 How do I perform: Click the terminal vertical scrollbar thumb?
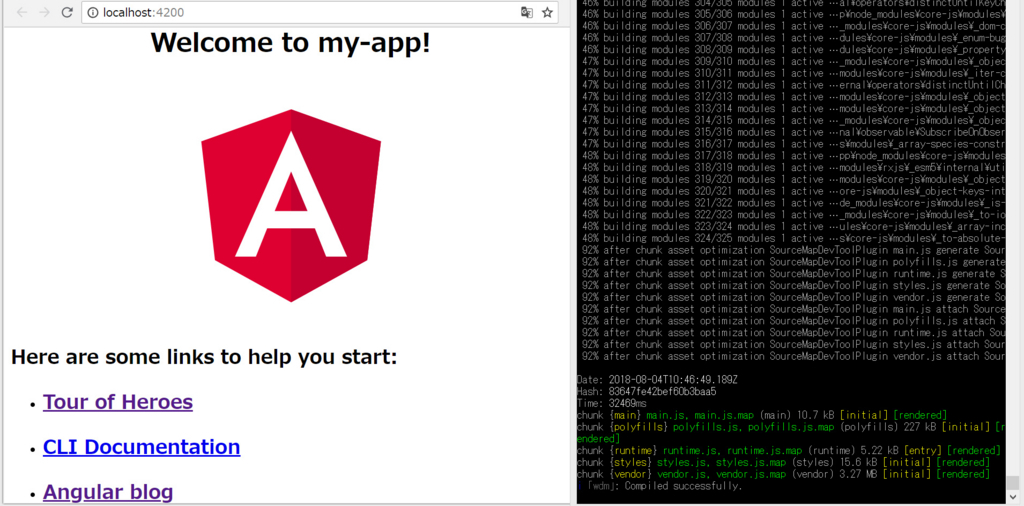[x=1012, y=485]
